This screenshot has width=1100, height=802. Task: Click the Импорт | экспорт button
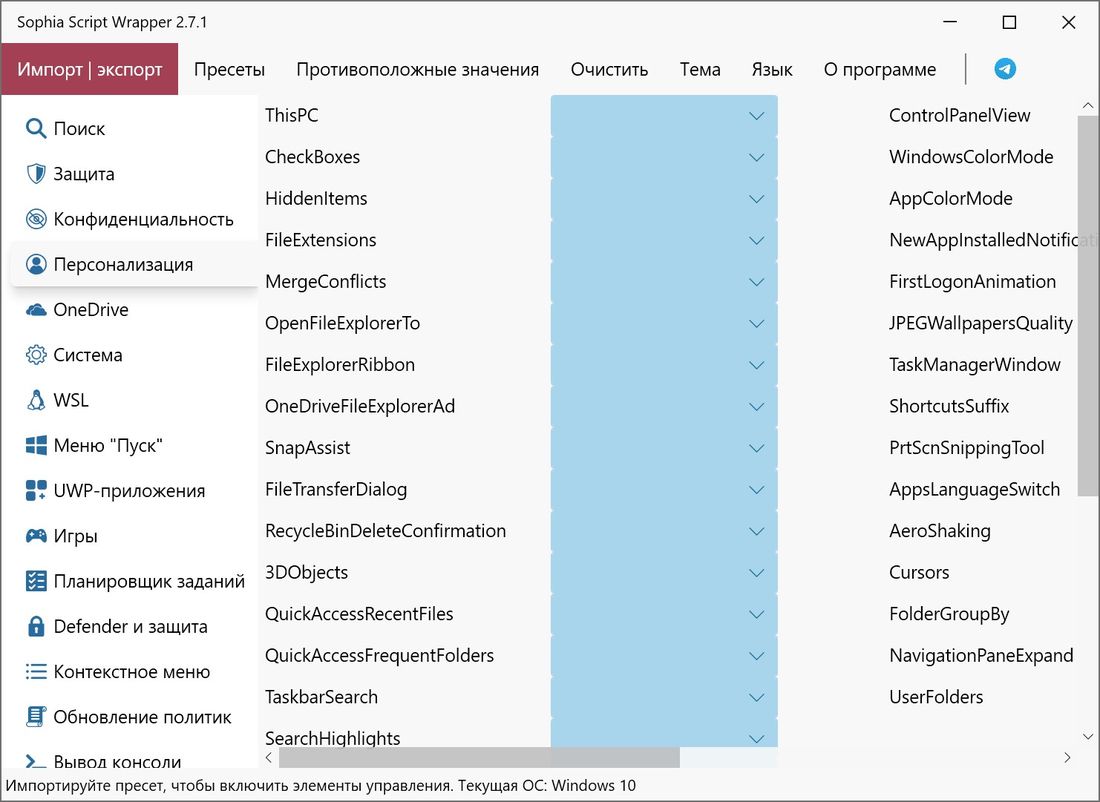[90, 68]
